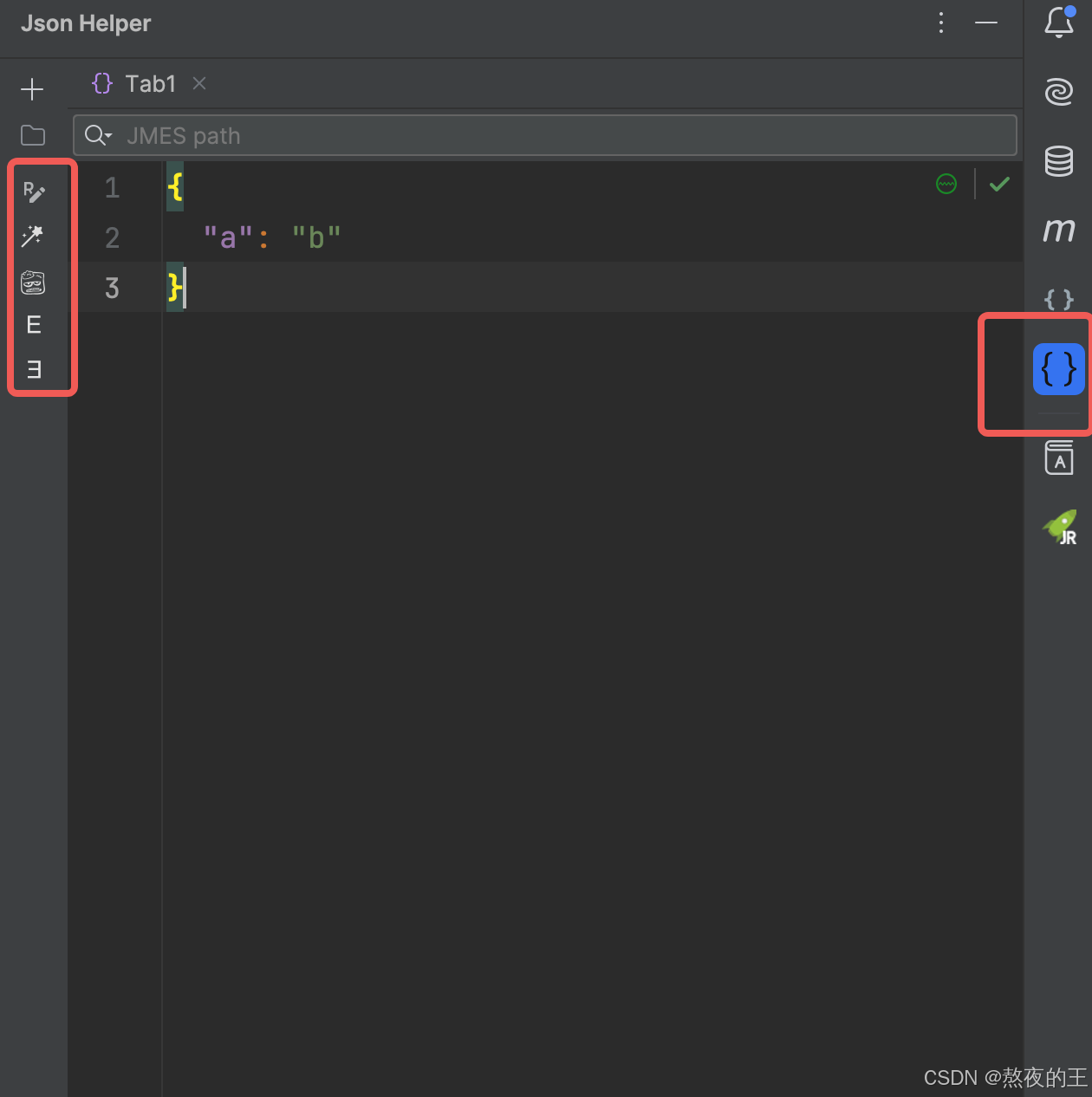Click the masked face icon in toolbar
This screenshot has width=1092, height=1097.
click(x=33, y=282)
